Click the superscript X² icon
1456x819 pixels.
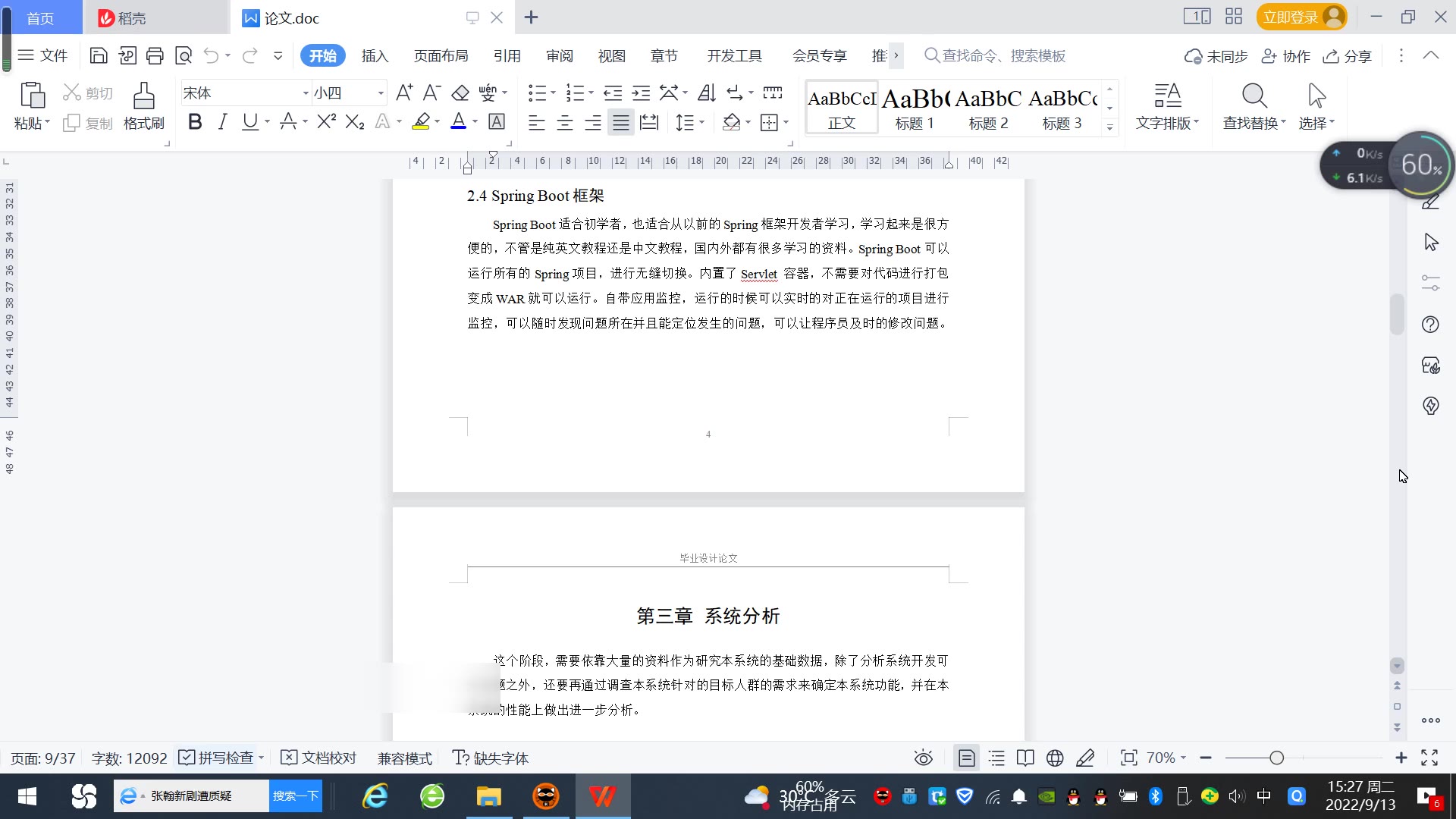click(326, 122)
